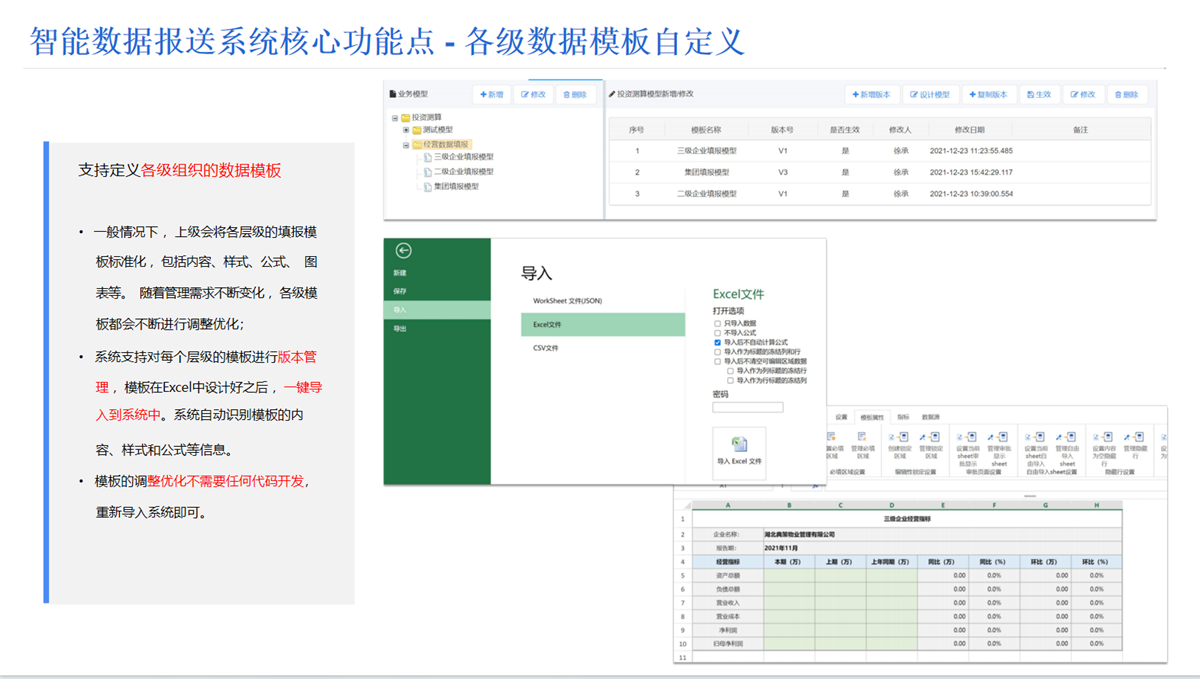Toggle 导入后不清空可编辑区域数据 checkbox
Image resolution: width=1200 pixels, height=679 pixels.
[717, 361]
